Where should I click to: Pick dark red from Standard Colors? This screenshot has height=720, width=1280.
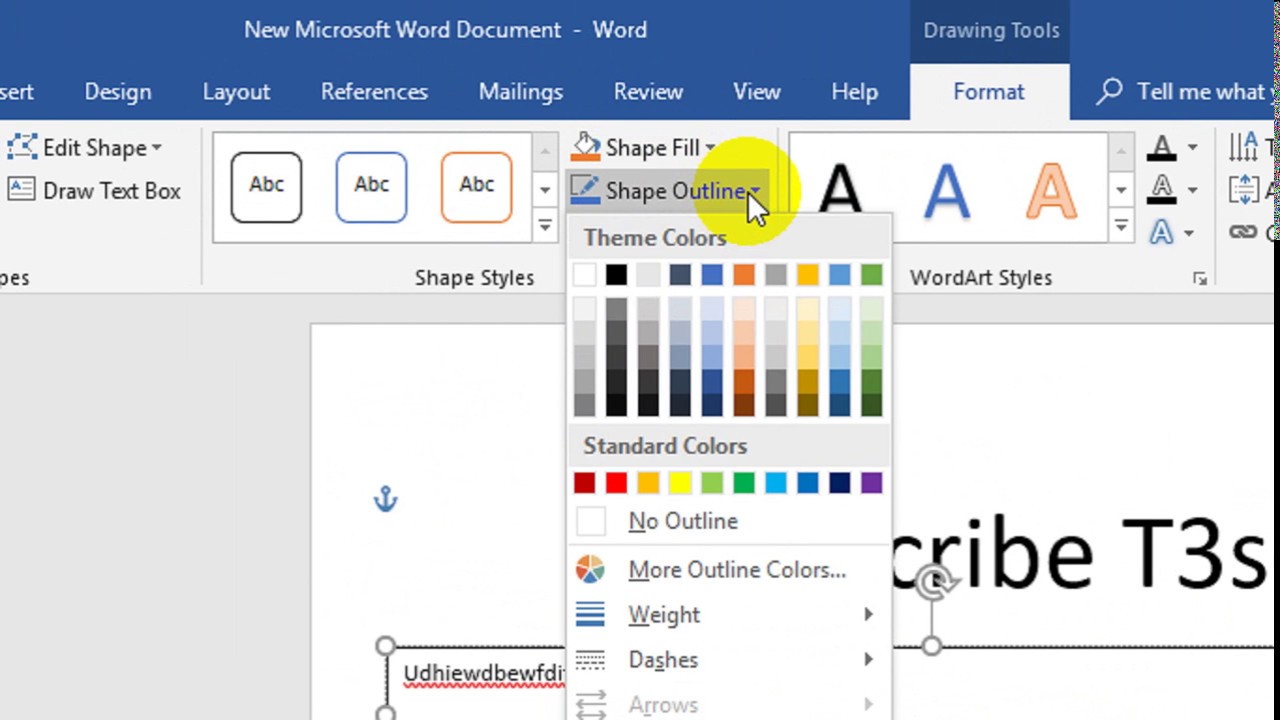[x=584, y=482]
